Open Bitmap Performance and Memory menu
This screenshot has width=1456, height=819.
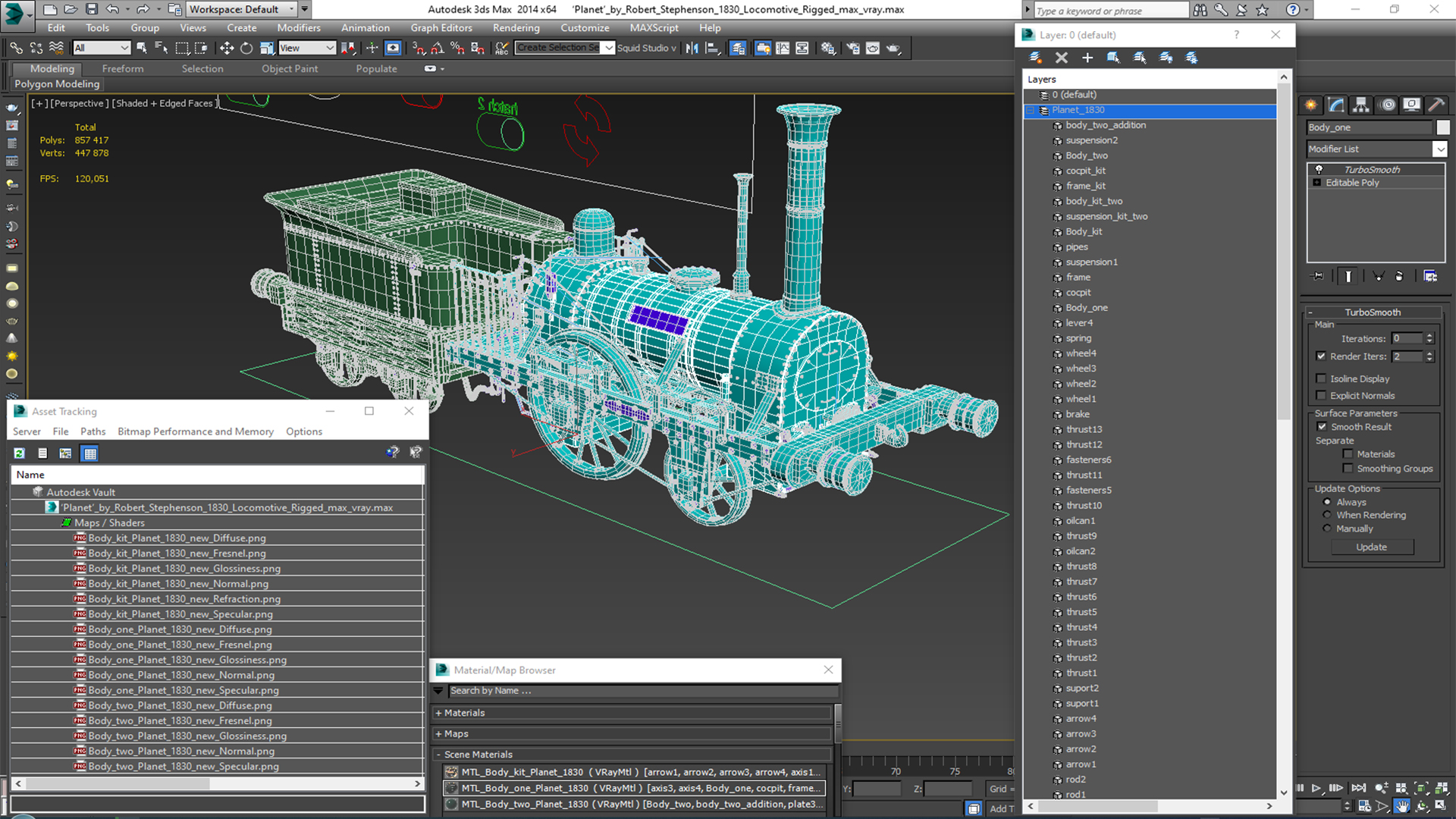pos(196,431)
